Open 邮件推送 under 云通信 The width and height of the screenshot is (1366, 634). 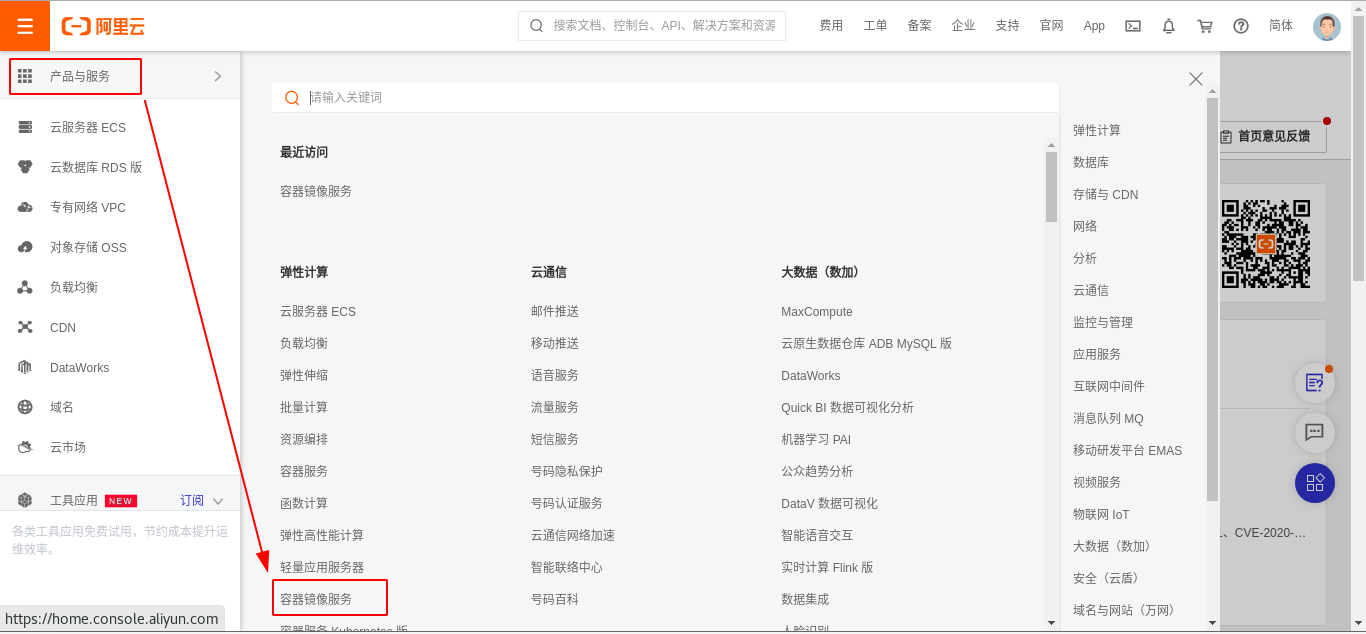click(x=555, y=311)
